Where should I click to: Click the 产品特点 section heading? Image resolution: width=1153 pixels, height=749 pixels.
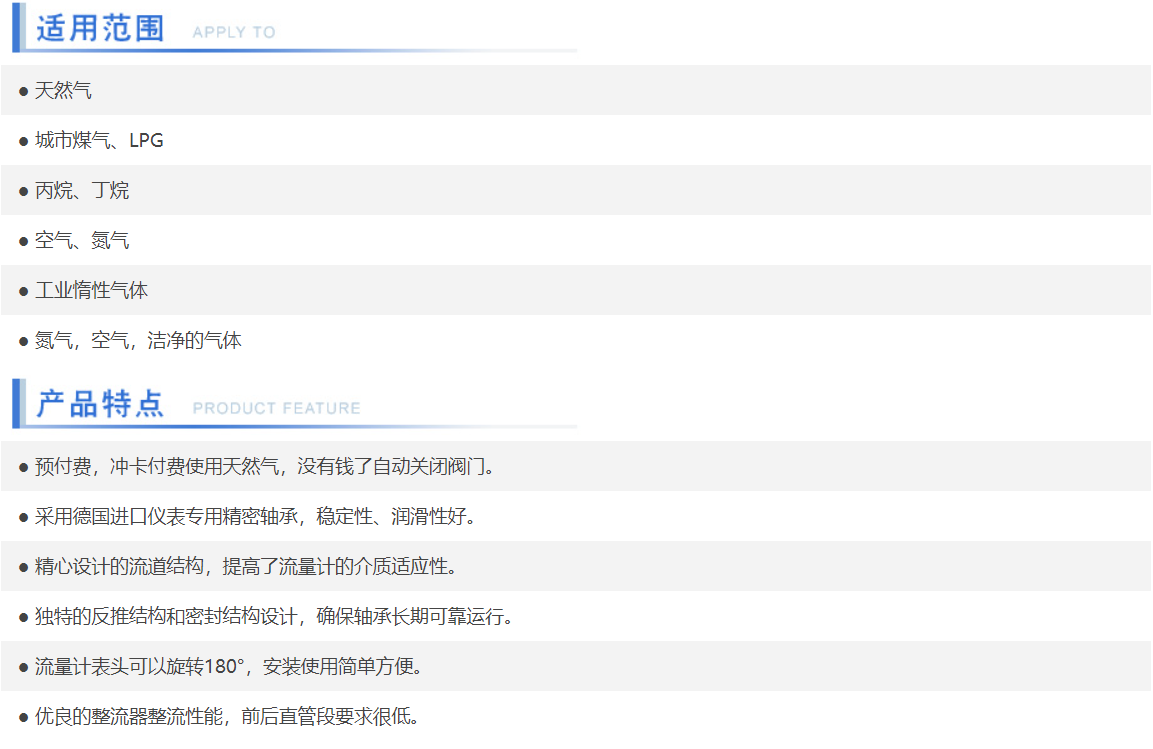(x=100, y=404)
